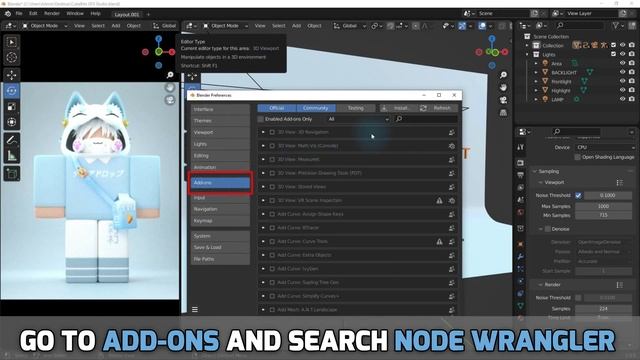The image size is (640, 360).
Task: Click the Sampling Viewport presets list icon
Action: click(x=620, y=182)
